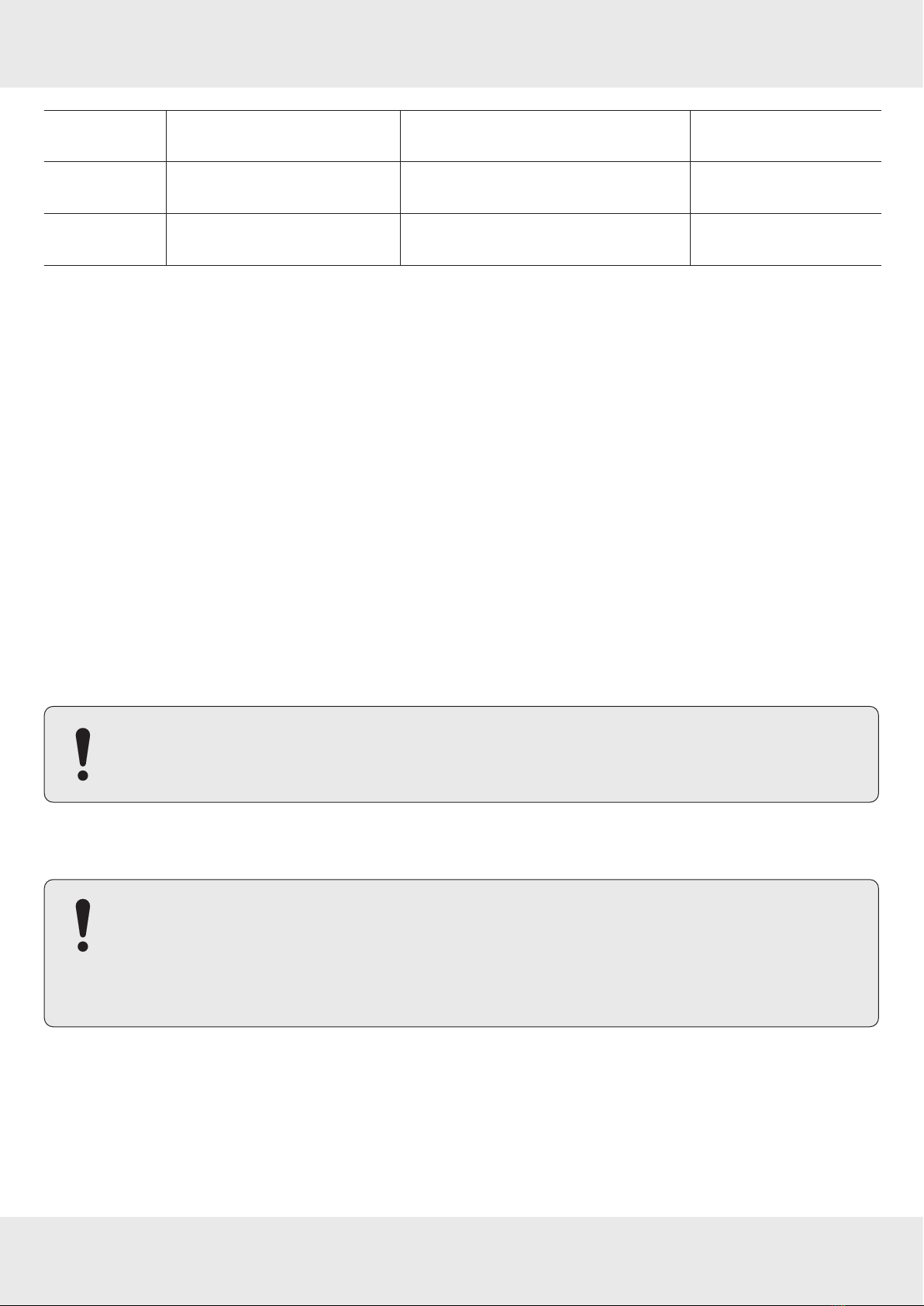Click the bottom-row, second-column table cell
924x1306 pixels.
coord(283,239)
